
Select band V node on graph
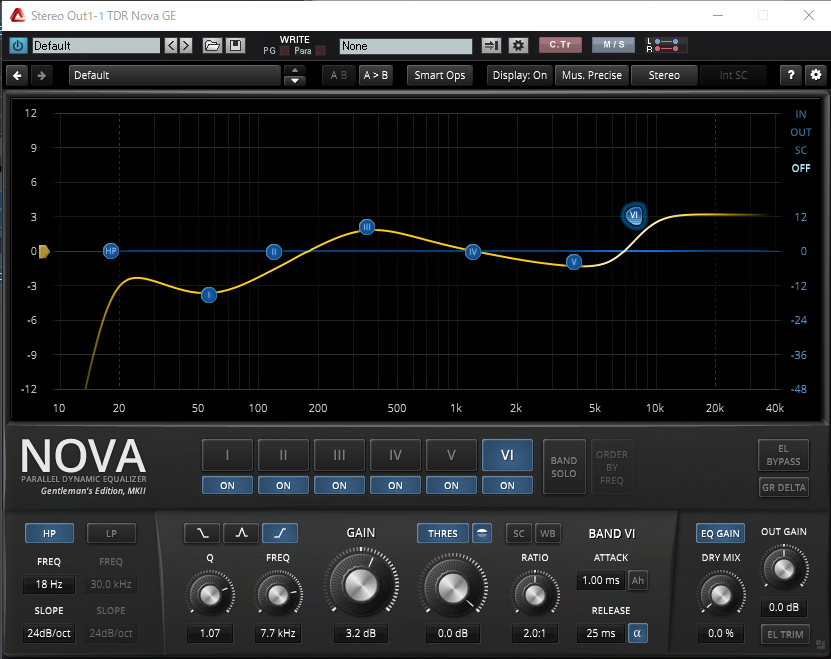(573, 261)
